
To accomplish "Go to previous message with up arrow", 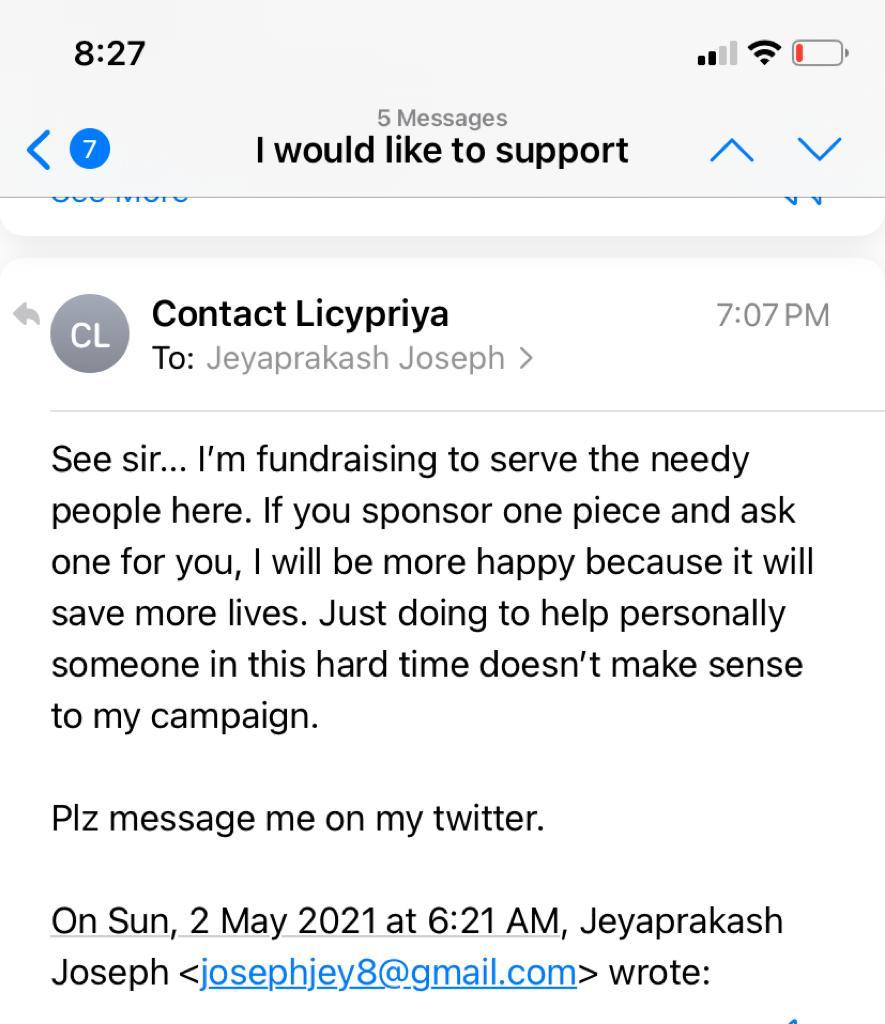I will [x=732, y=150].
